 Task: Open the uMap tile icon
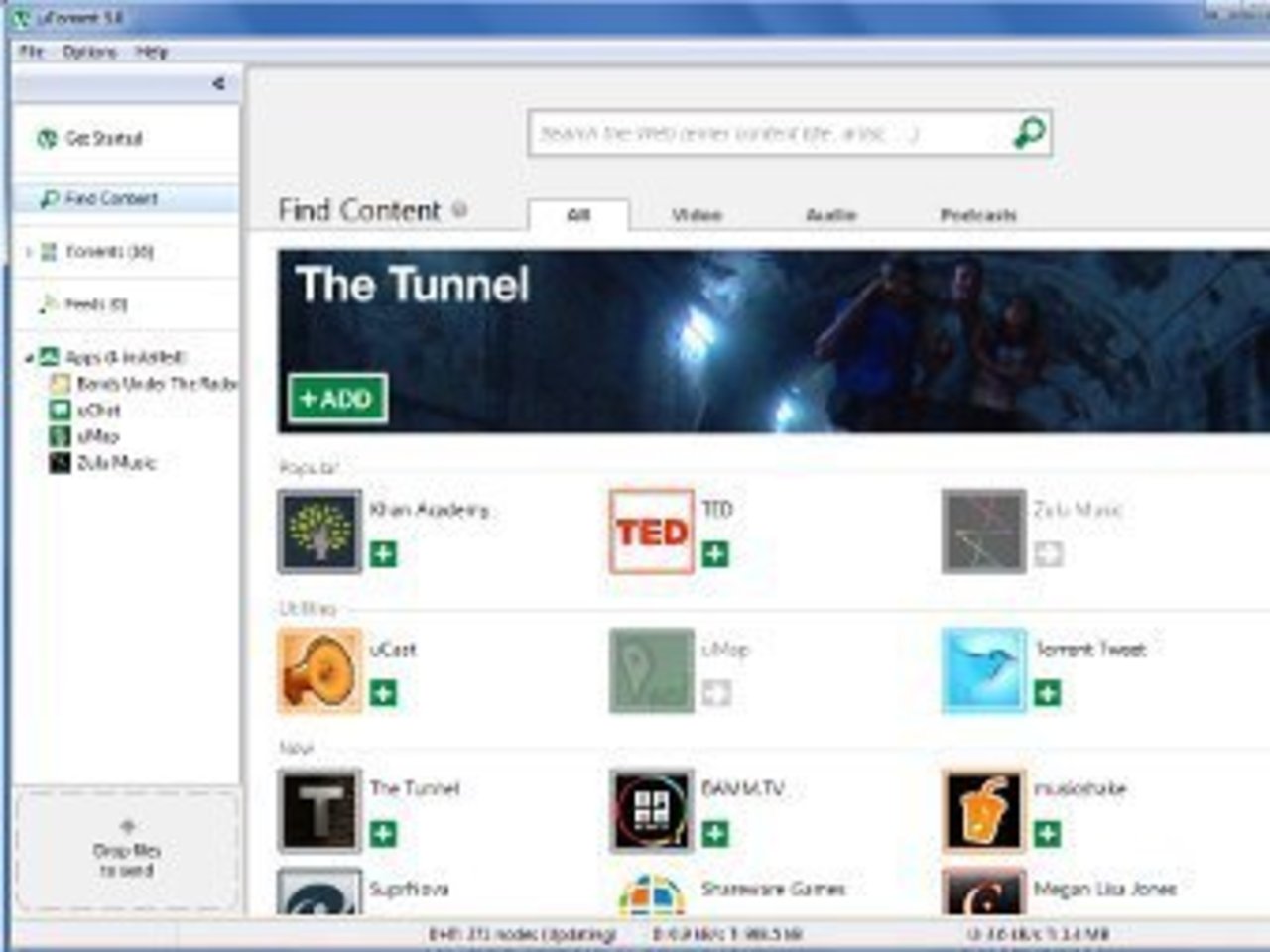pyautogui.click(x=652, y=671)
